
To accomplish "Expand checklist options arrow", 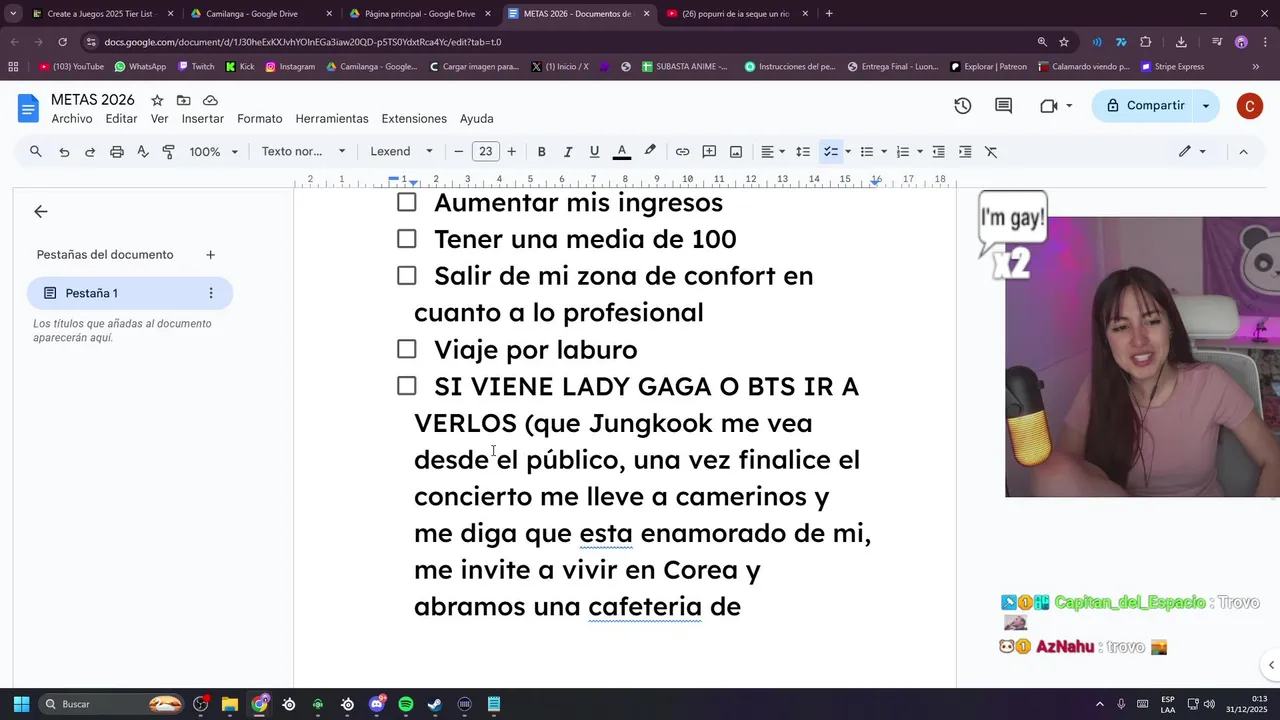I will click(x=848, y=152).
